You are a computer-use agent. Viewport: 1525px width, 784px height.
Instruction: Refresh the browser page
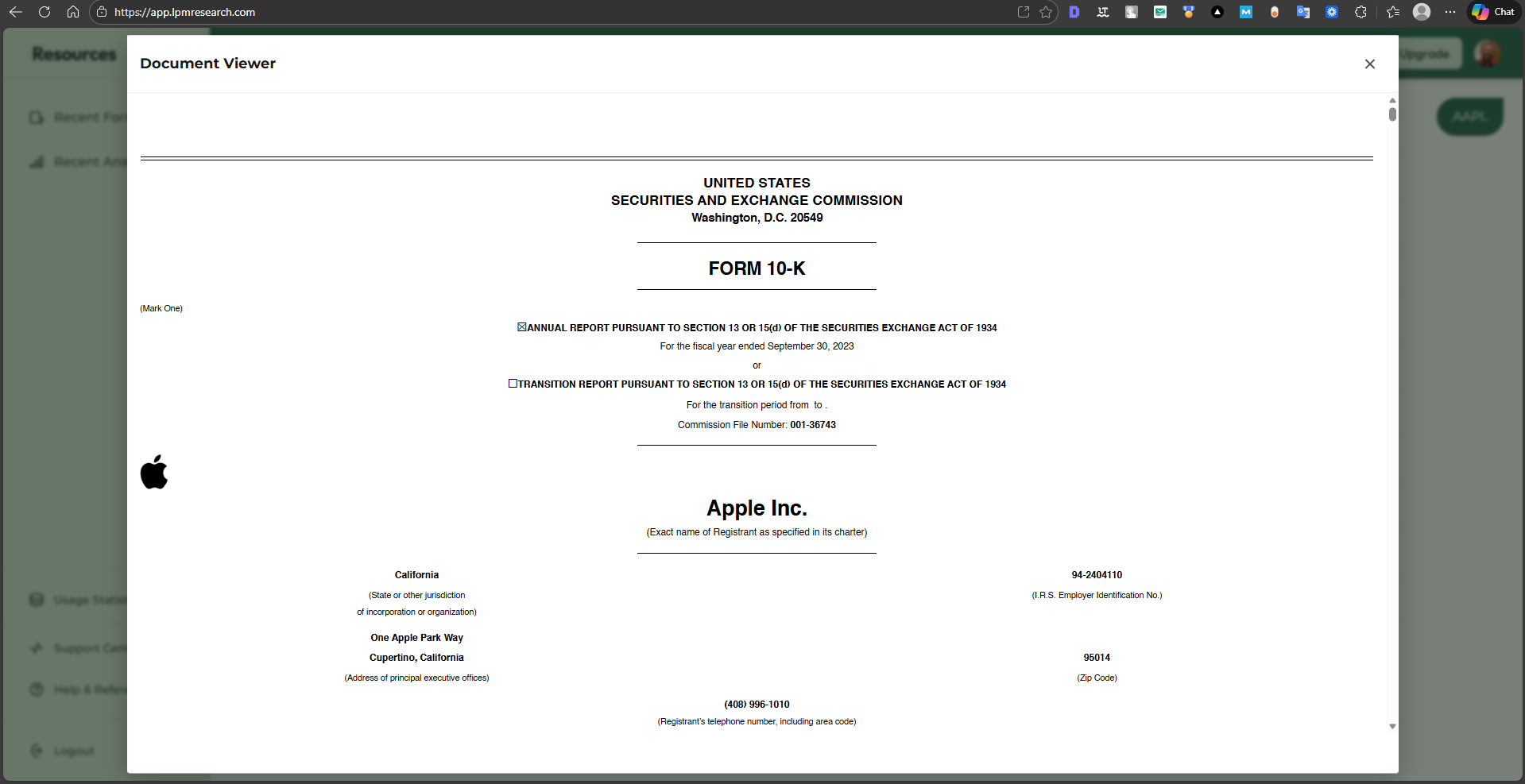pyautogui.click(x=45, y=12)
